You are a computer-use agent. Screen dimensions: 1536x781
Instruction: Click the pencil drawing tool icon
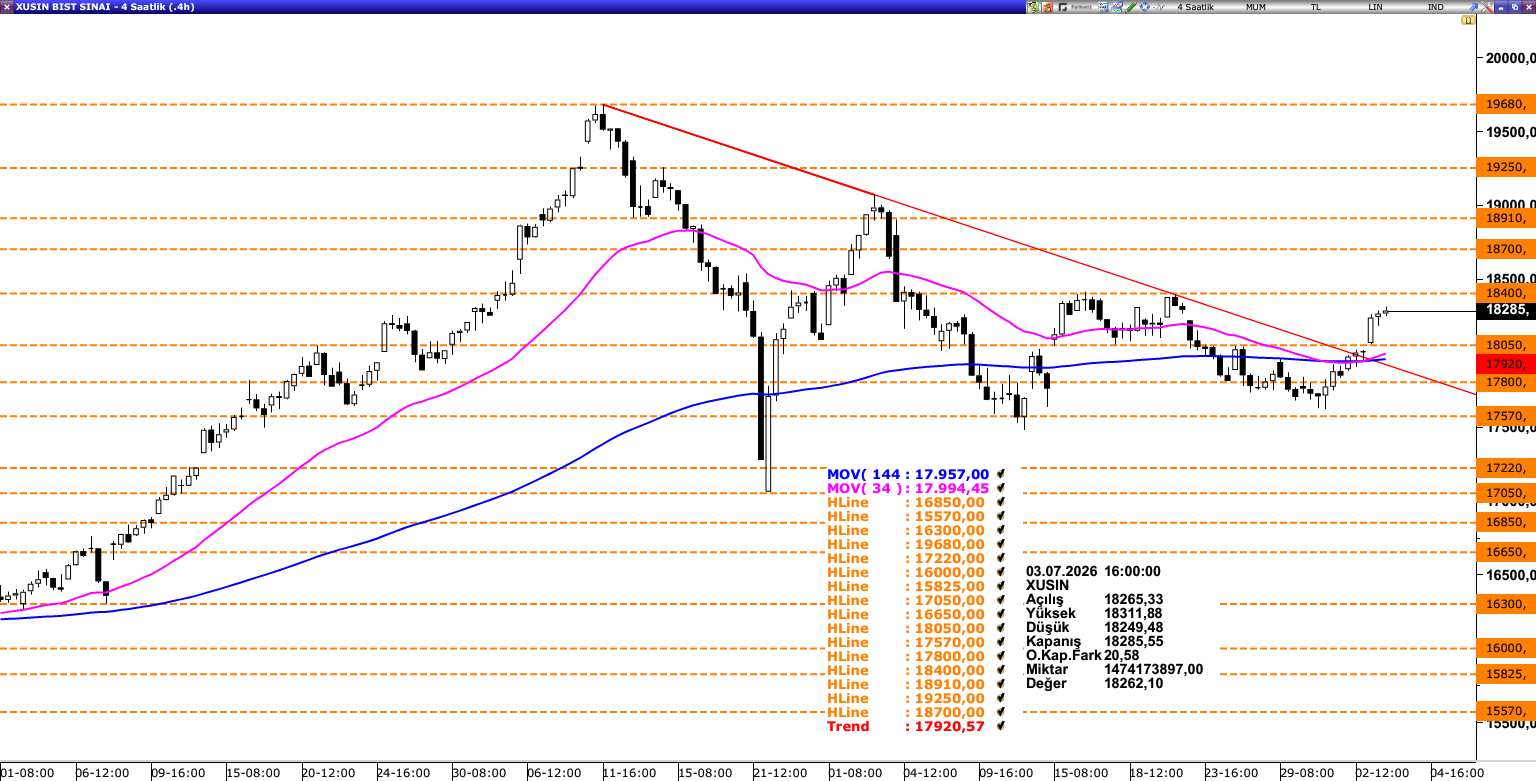1130,7
